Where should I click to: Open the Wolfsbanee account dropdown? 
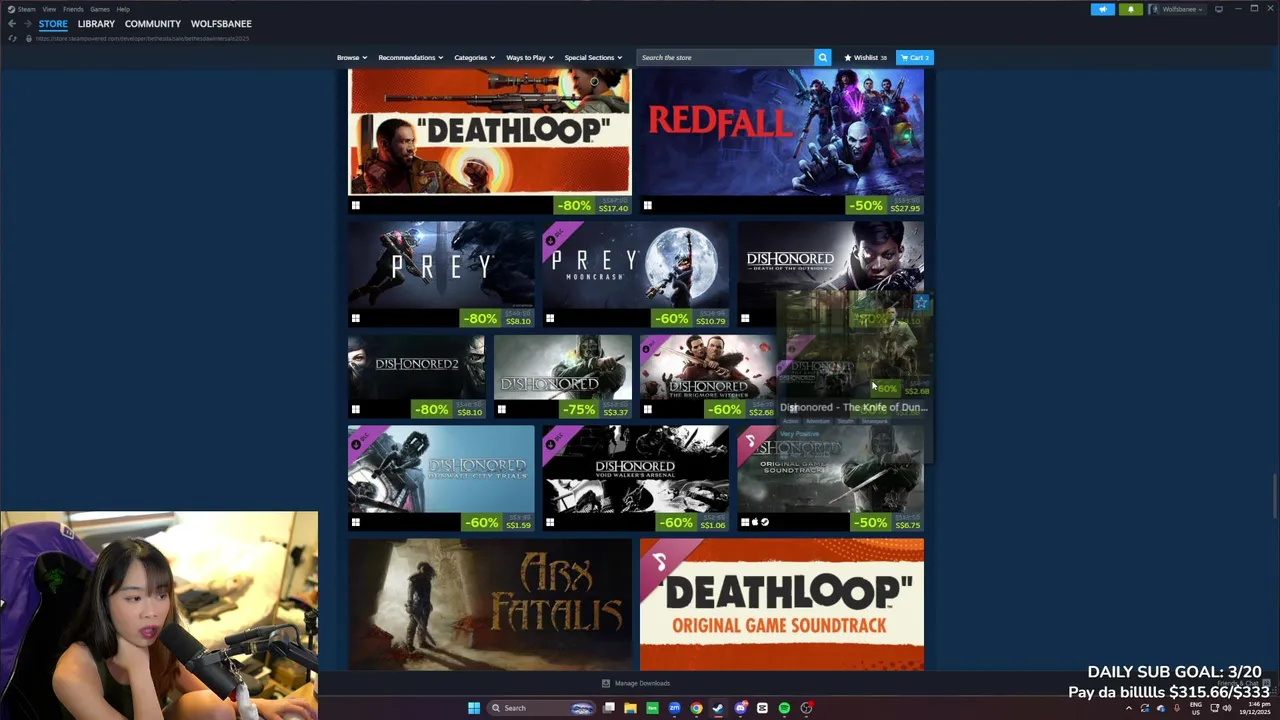coord(1177,9)
